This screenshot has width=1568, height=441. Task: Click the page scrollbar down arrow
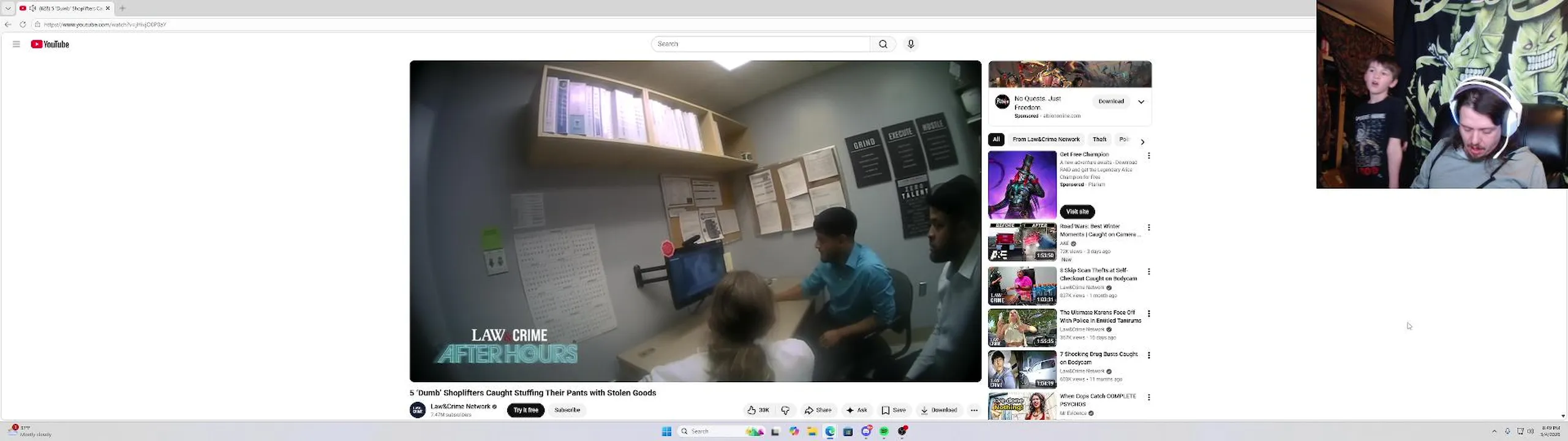1563,416
